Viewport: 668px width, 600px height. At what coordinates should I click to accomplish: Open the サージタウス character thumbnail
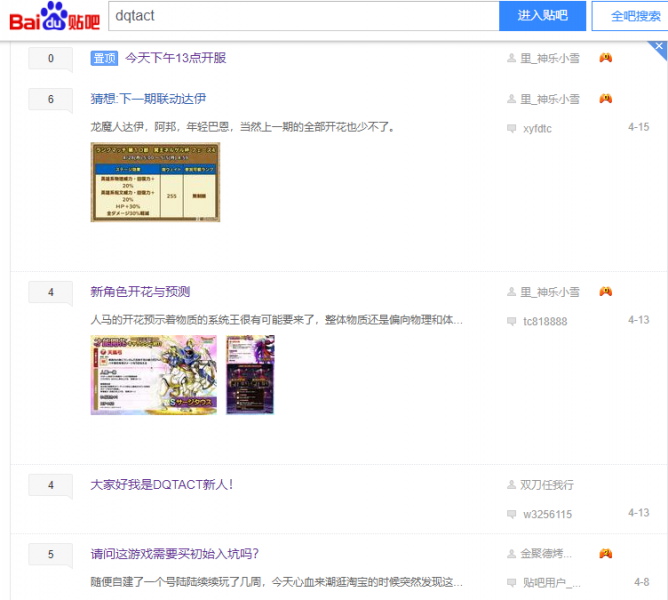click(154, 375)
